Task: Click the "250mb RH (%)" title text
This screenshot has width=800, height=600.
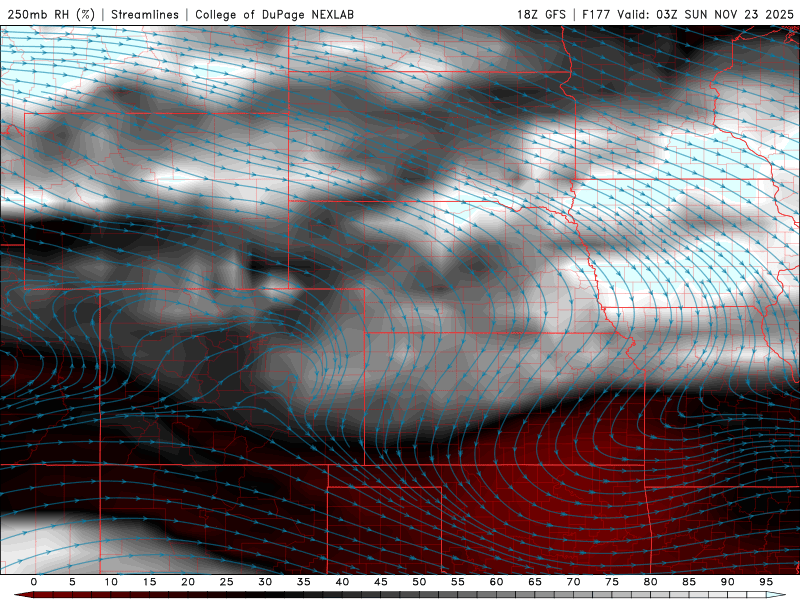Action: coord(51,14)
